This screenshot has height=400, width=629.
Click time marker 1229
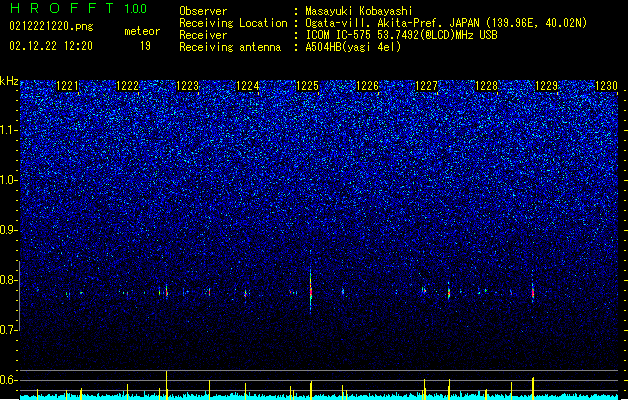coord(546,86)
